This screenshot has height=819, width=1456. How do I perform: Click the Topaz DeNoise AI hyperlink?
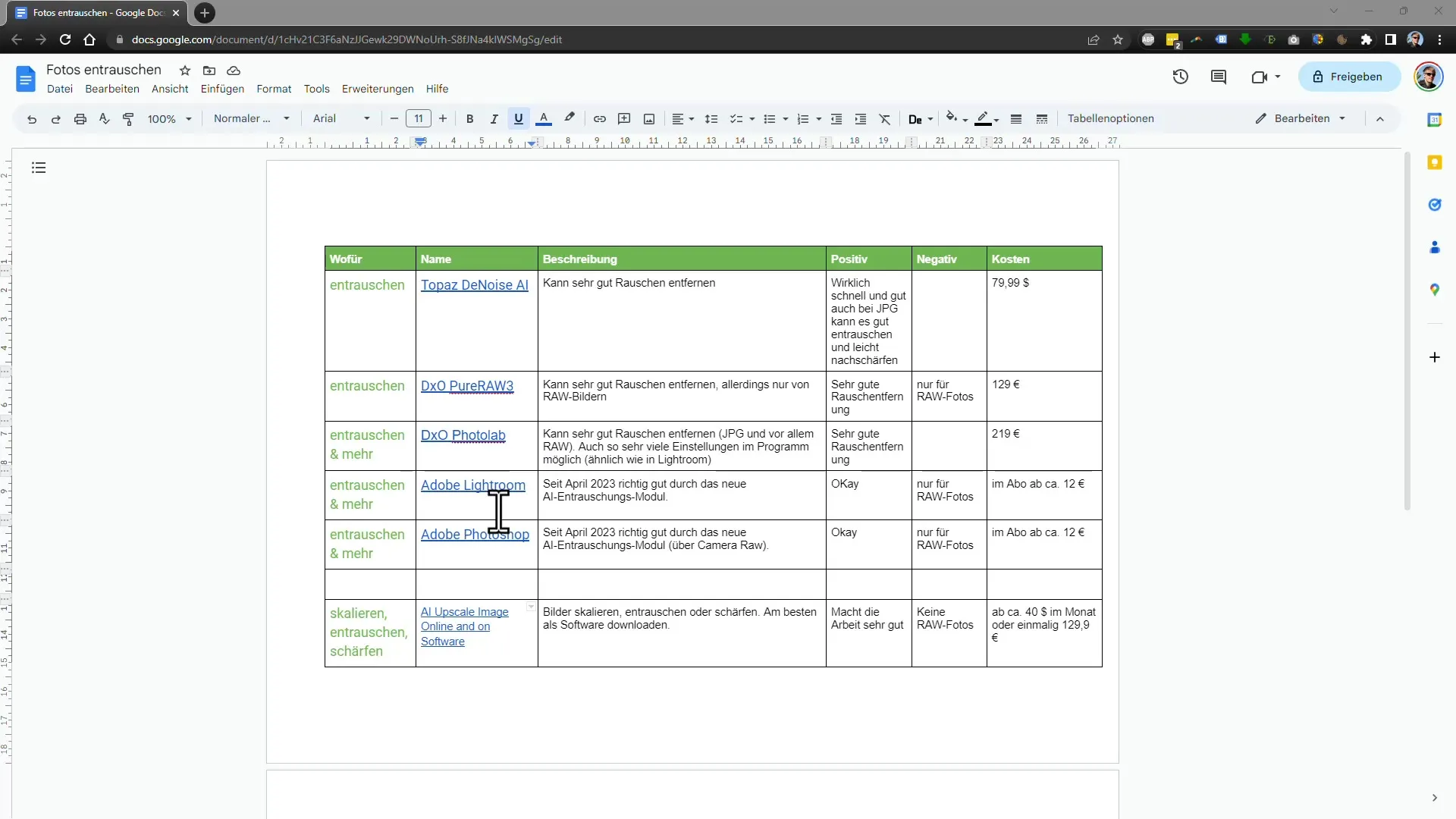[x=476, y=284]
